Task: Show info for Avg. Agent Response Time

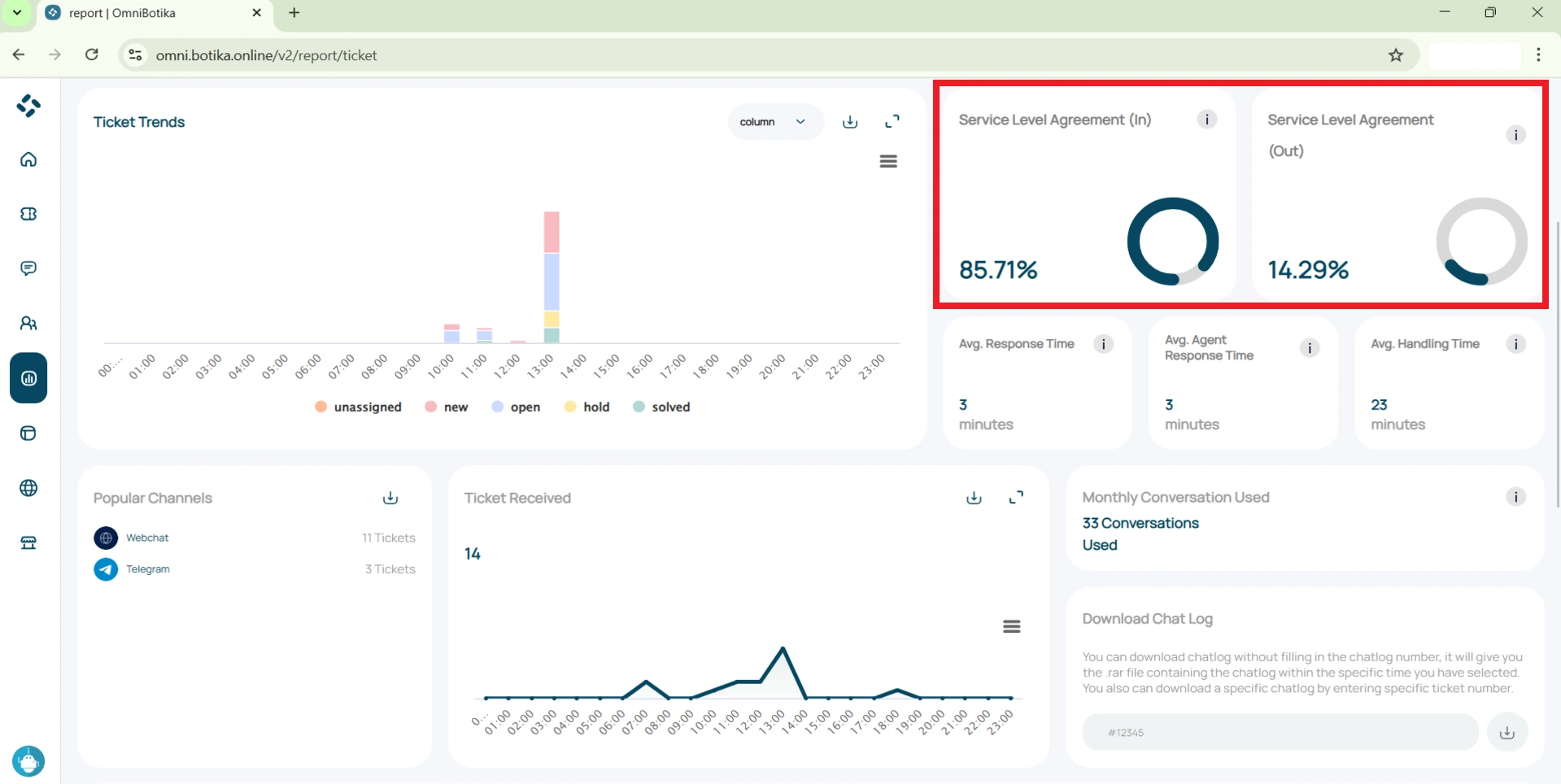Action: (1310, 348)
